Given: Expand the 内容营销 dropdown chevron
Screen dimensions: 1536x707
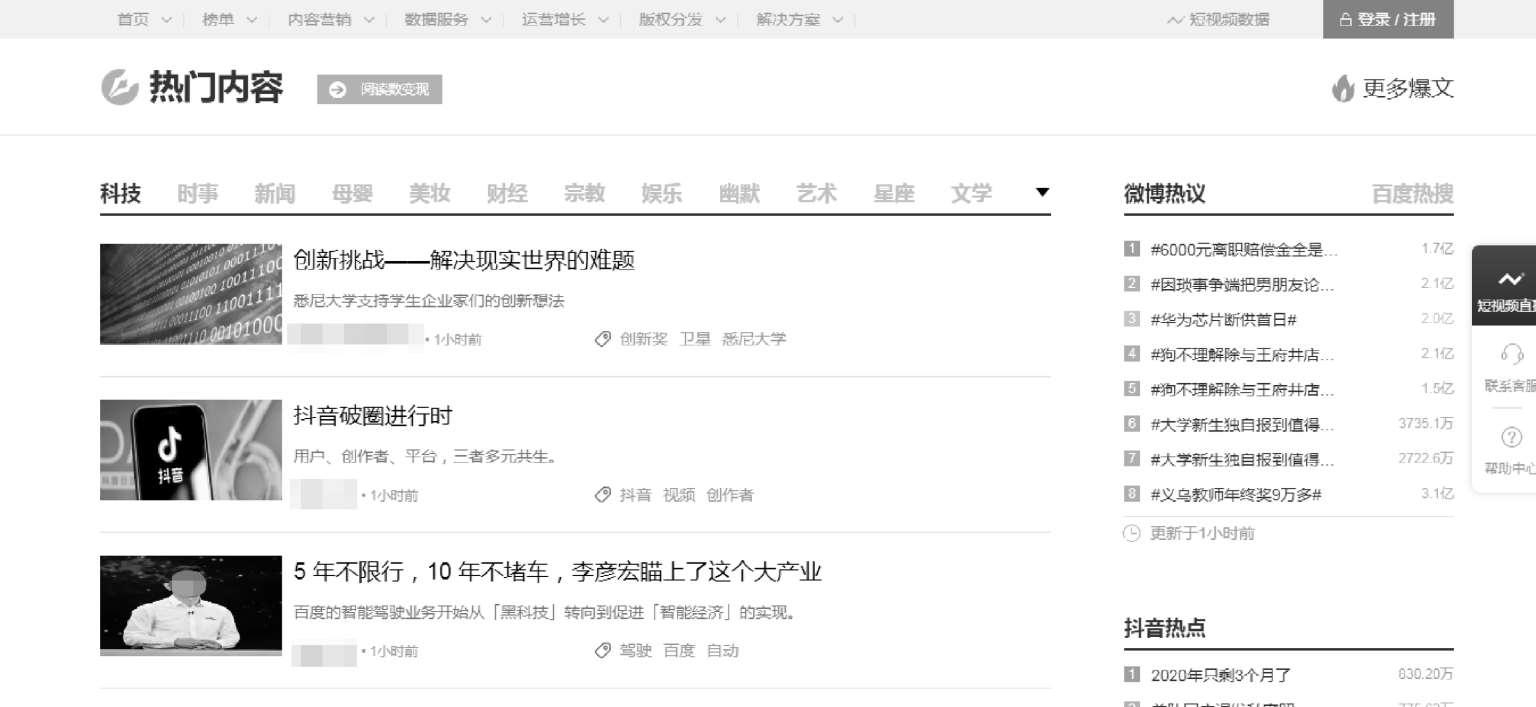Looking at the screenshot, I should [369, 20].
